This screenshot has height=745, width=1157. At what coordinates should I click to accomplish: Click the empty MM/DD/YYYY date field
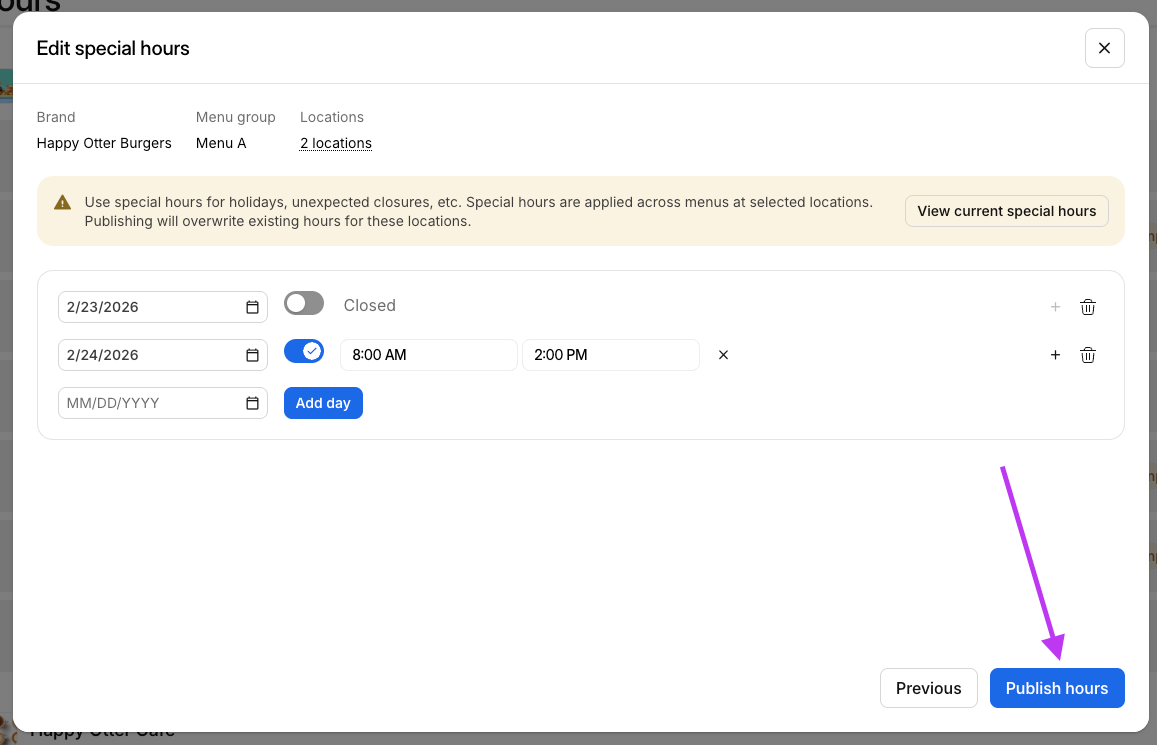pos(150,403)
